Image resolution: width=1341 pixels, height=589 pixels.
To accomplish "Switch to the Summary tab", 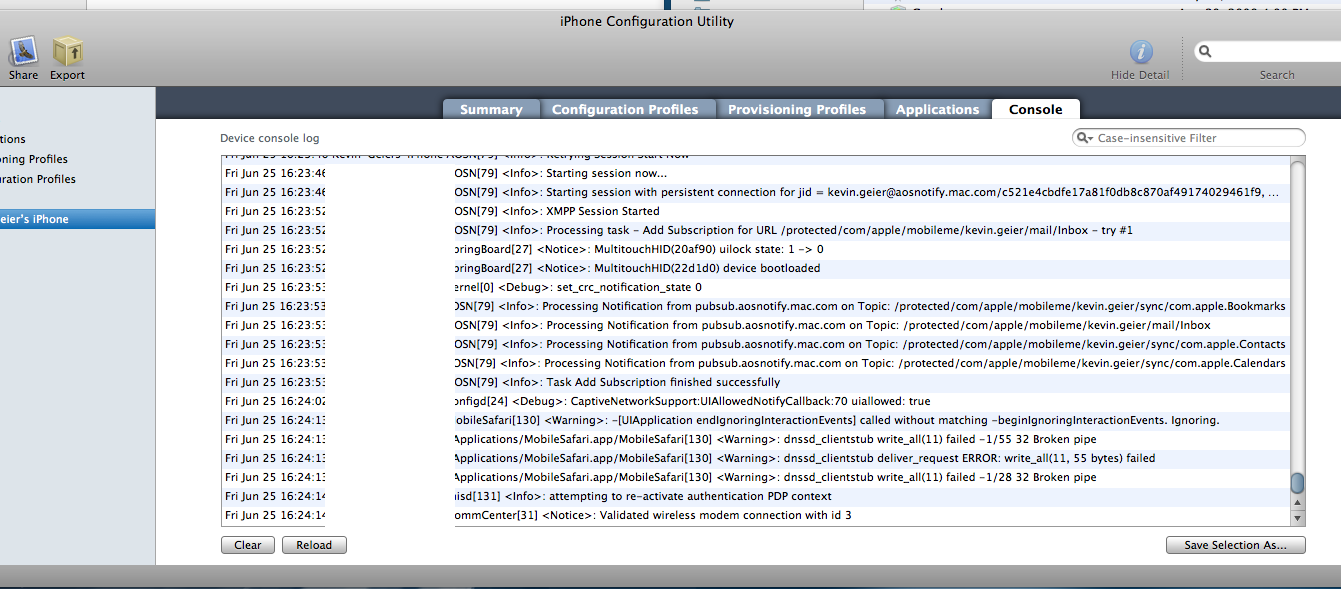I will click(491, 110).
